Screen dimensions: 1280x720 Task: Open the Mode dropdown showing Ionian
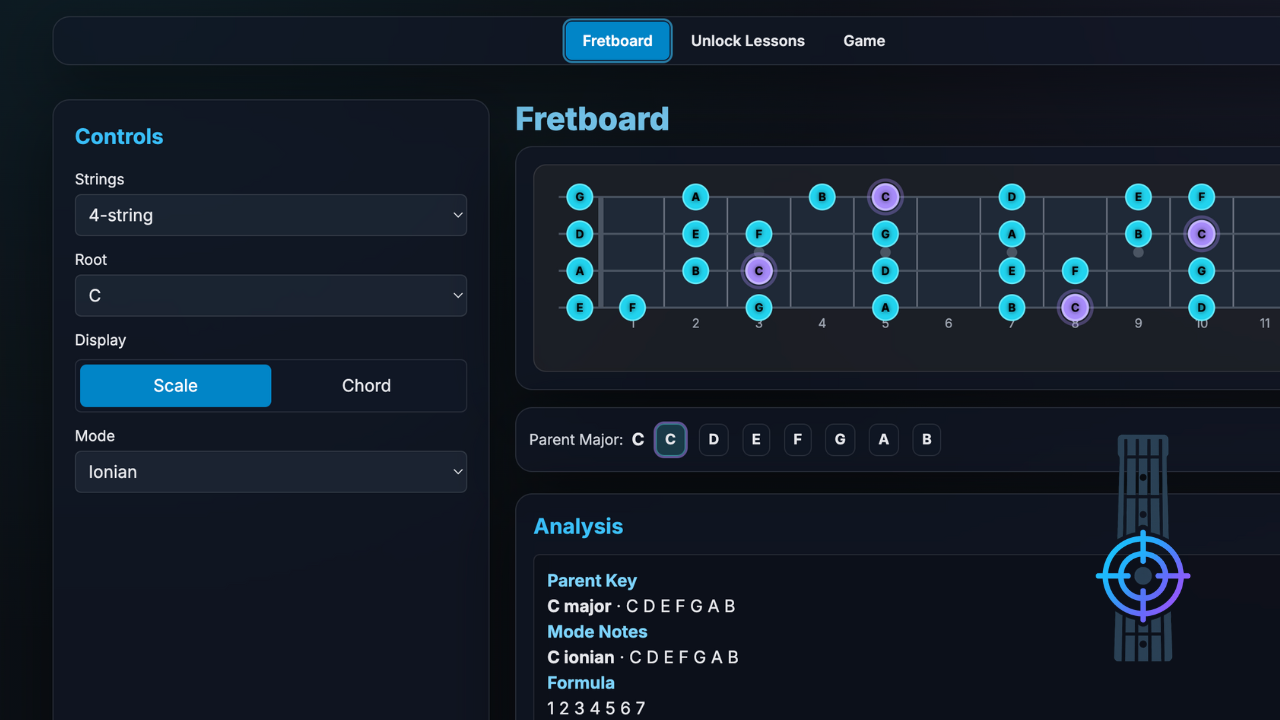click(271, 472)
